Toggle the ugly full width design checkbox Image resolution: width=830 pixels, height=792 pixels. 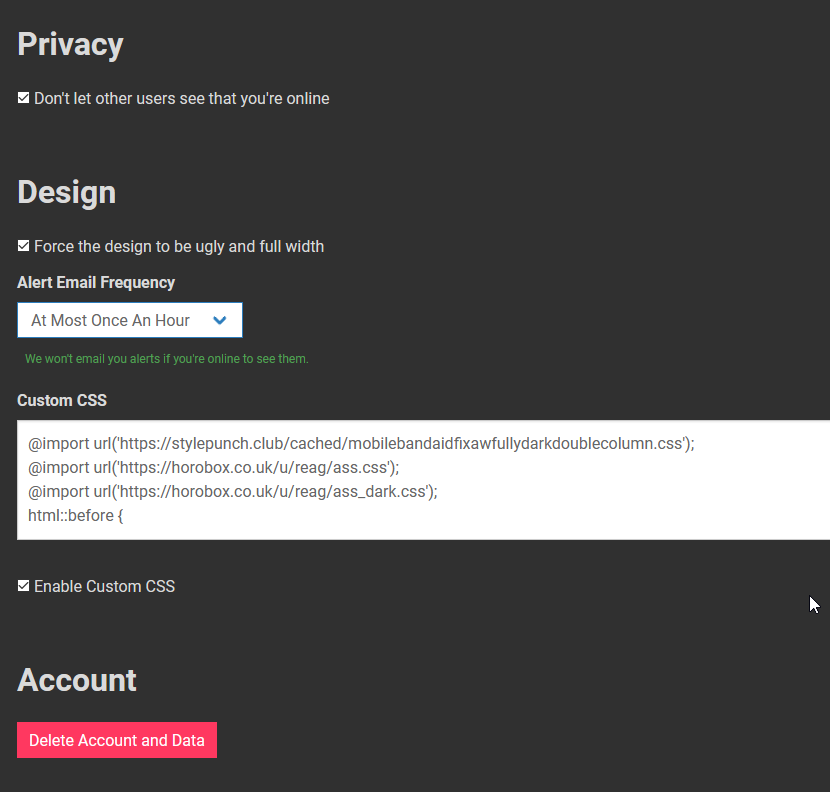pos(23,246)
